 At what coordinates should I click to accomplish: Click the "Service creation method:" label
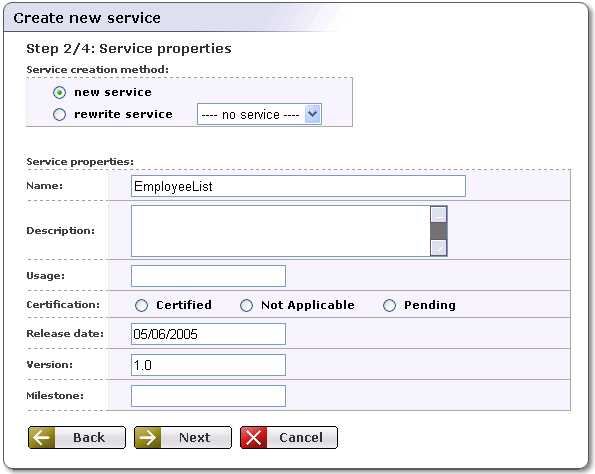click(x=98, y=69)
